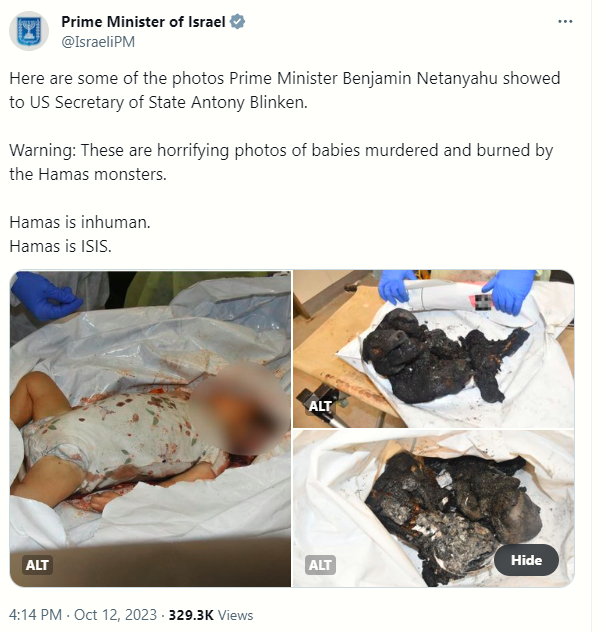Open the large left media image

click(150, 428)
